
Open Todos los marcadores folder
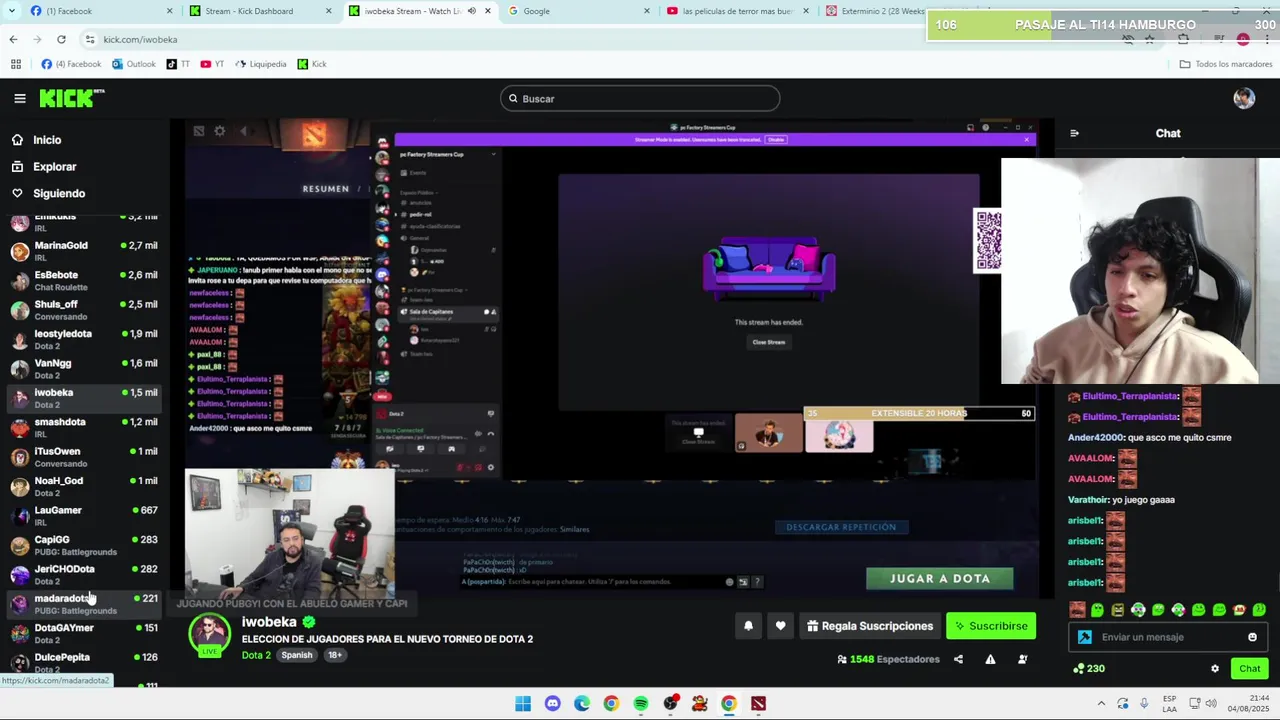click(1226, 64)
